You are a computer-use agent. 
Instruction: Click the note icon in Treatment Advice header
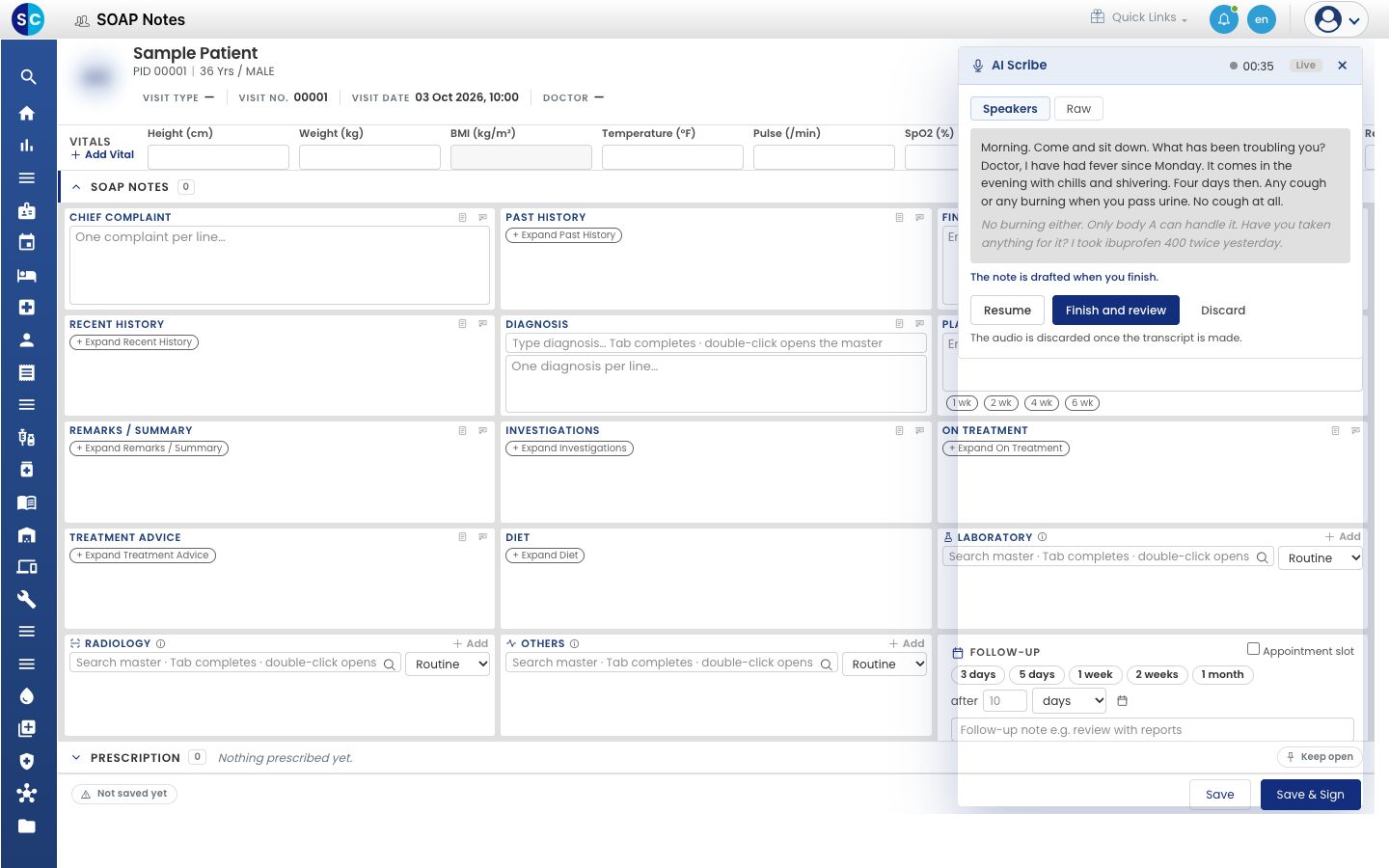(463, 537)
